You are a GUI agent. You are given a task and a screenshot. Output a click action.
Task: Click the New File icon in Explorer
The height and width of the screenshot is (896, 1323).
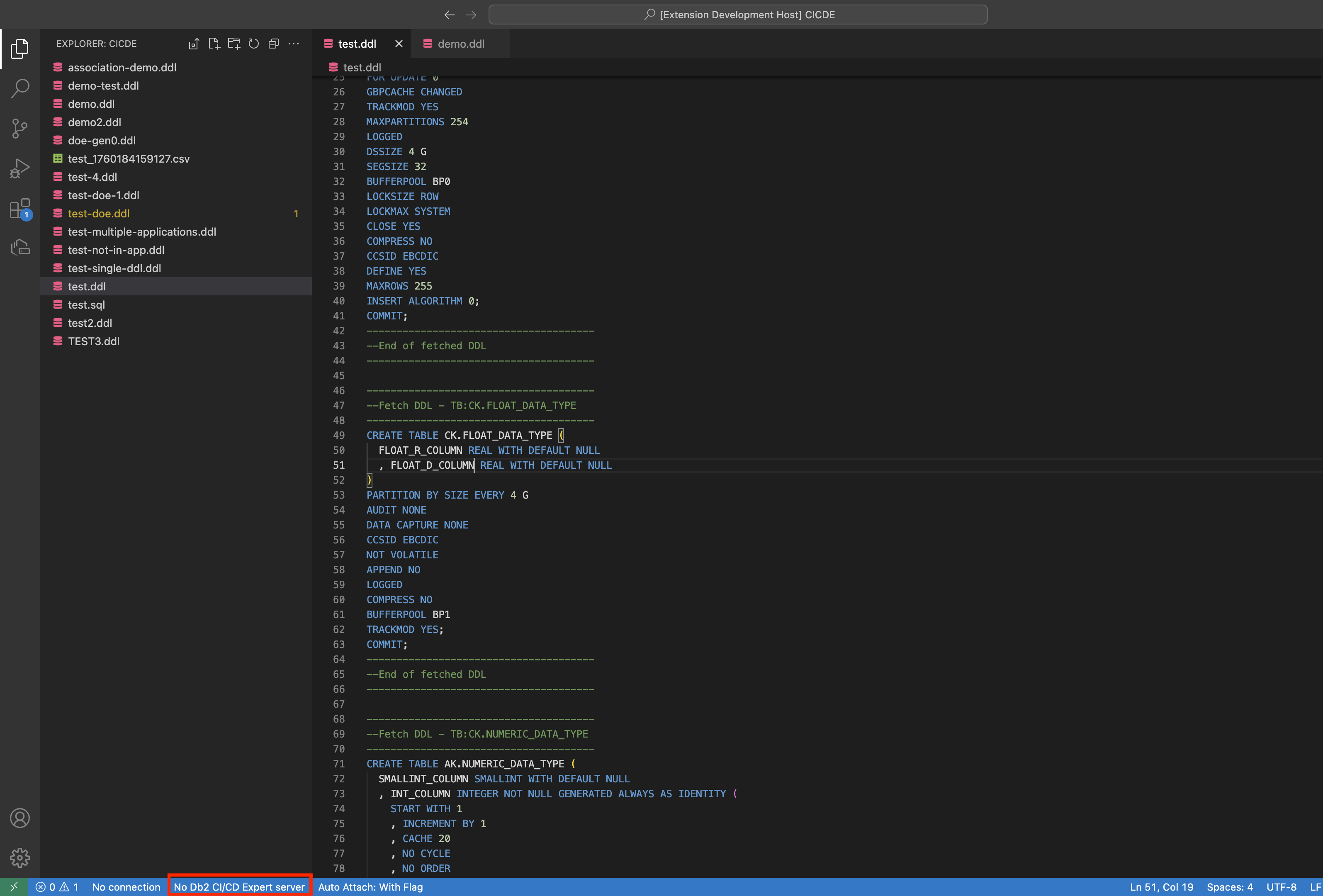tap(214, 44)
